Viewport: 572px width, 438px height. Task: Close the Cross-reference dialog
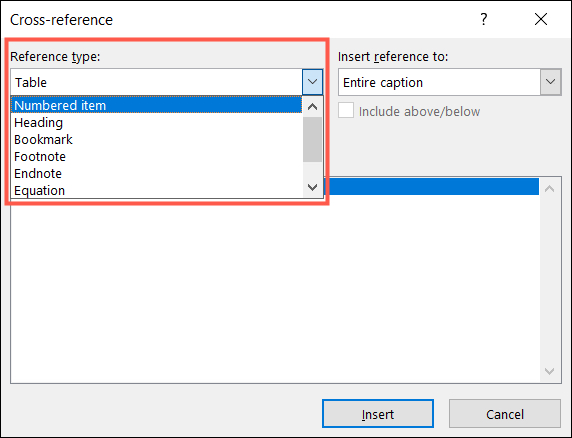pyautogui.click(x=541, y=19)
